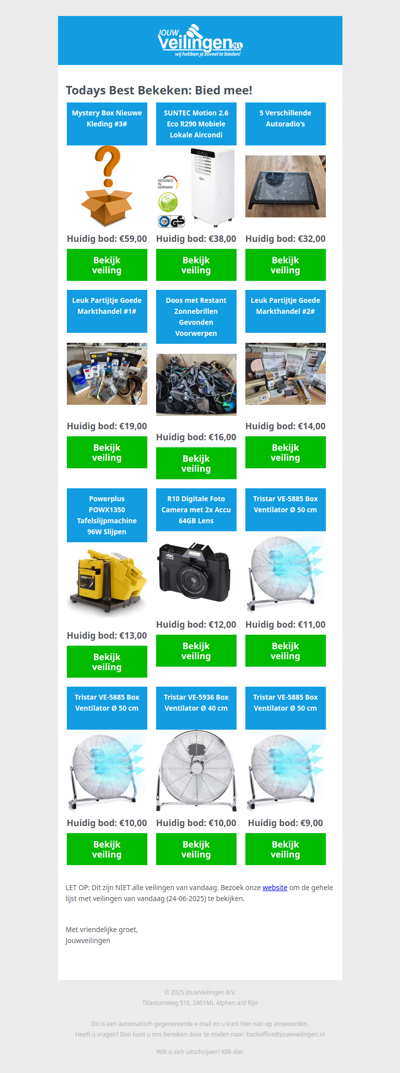Open the autoradio product photo
The image size is (400, 1073).
pos(285,186)
